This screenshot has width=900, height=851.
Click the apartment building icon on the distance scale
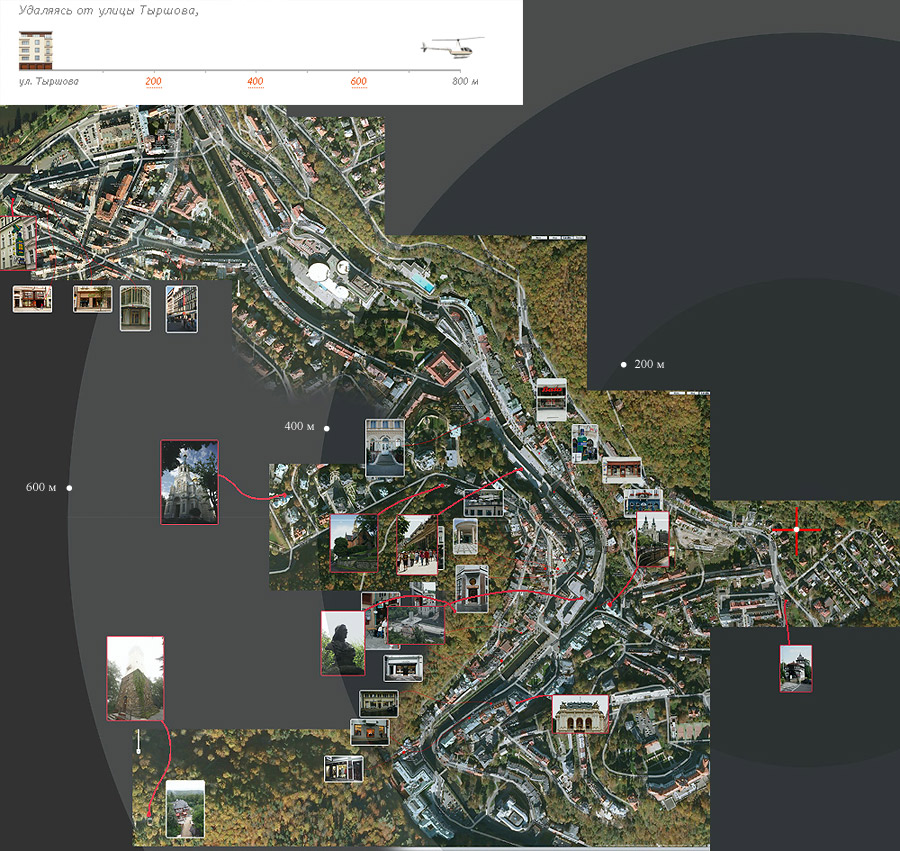pos(36,47)
